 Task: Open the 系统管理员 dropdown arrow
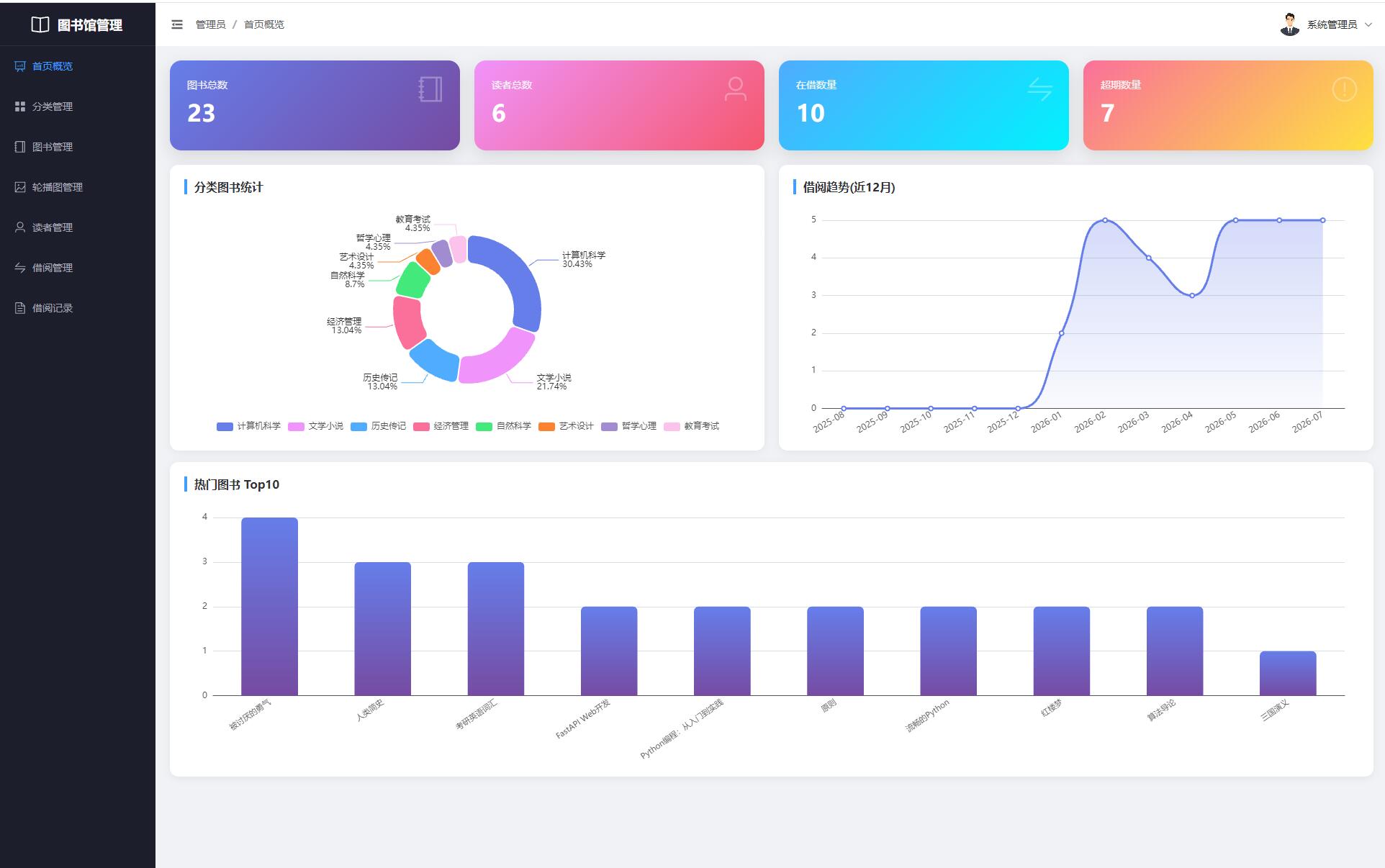coord(1368,24)
